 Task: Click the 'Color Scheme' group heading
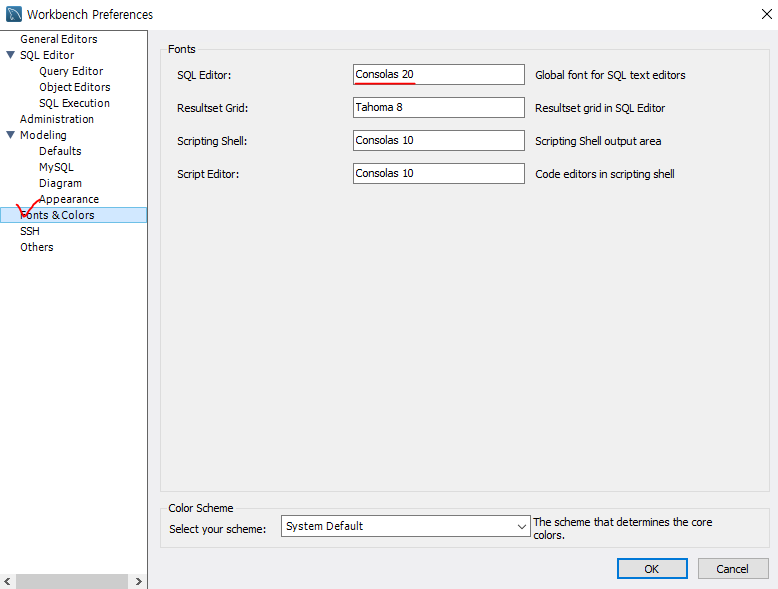pos(200,508)
